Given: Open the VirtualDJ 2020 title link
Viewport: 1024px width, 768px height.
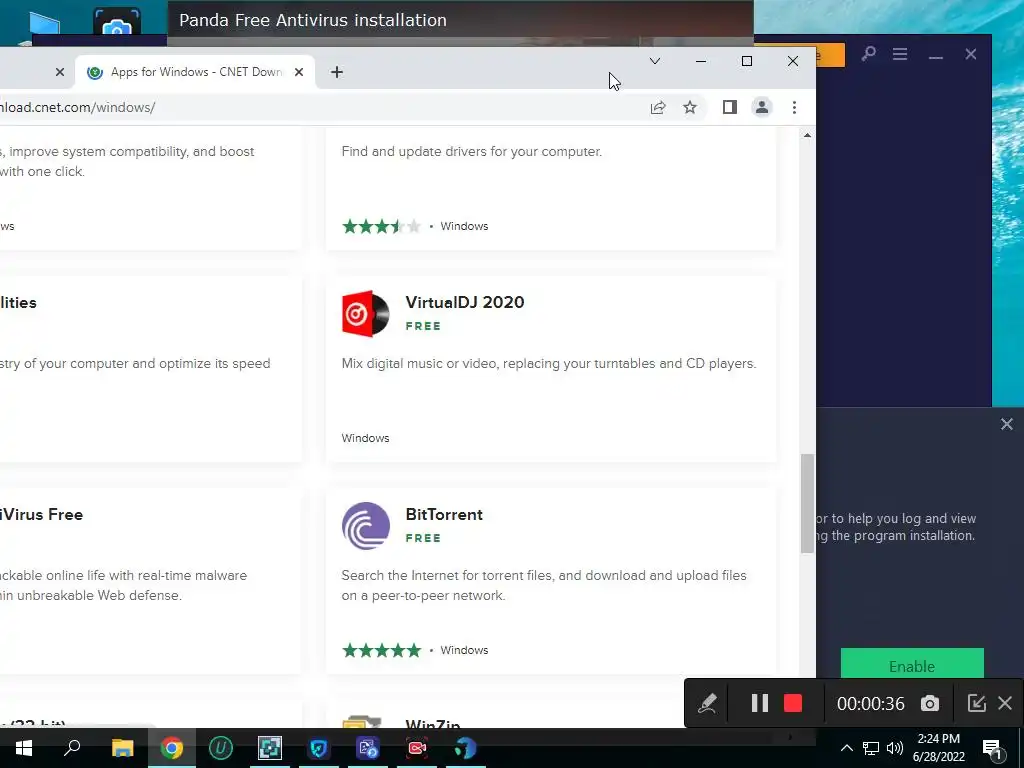Looking at the screenshot, I should coord(465,302).
